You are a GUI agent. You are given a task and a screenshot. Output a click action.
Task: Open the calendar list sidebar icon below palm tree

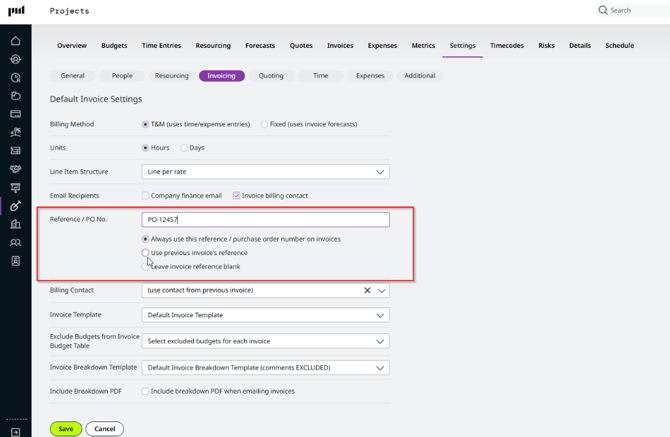pos(15,150)
